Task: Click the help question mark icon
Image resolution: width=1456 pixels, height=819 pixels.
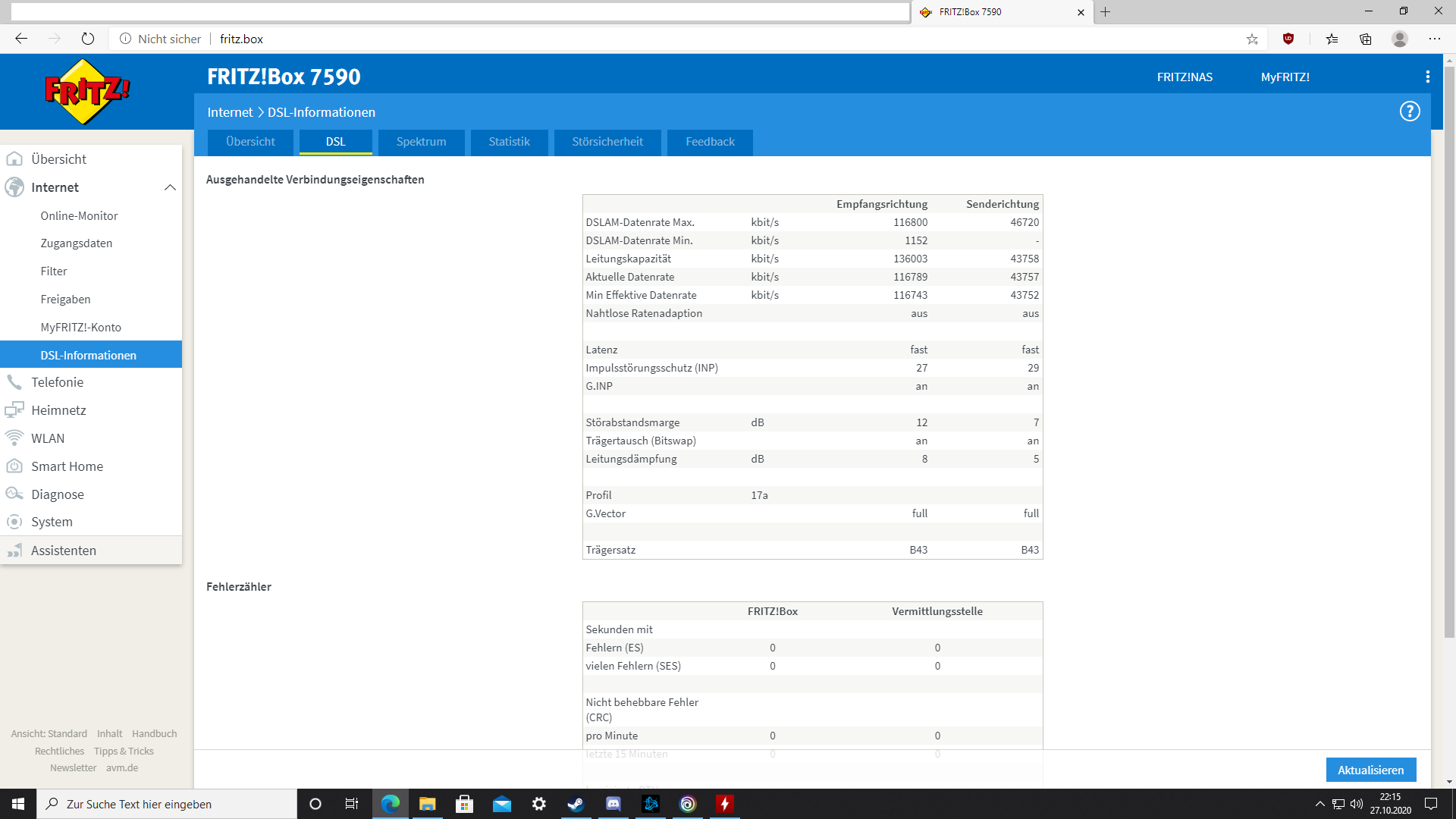Action: (x=1409, y=111)
